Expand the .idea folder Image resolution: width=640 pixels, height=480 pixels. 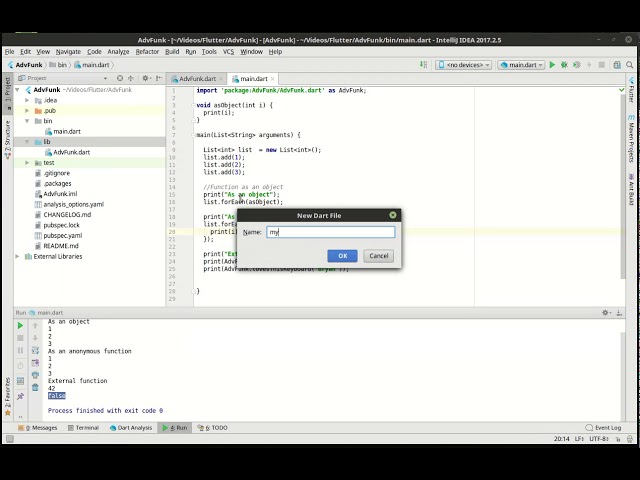point(27,100)
